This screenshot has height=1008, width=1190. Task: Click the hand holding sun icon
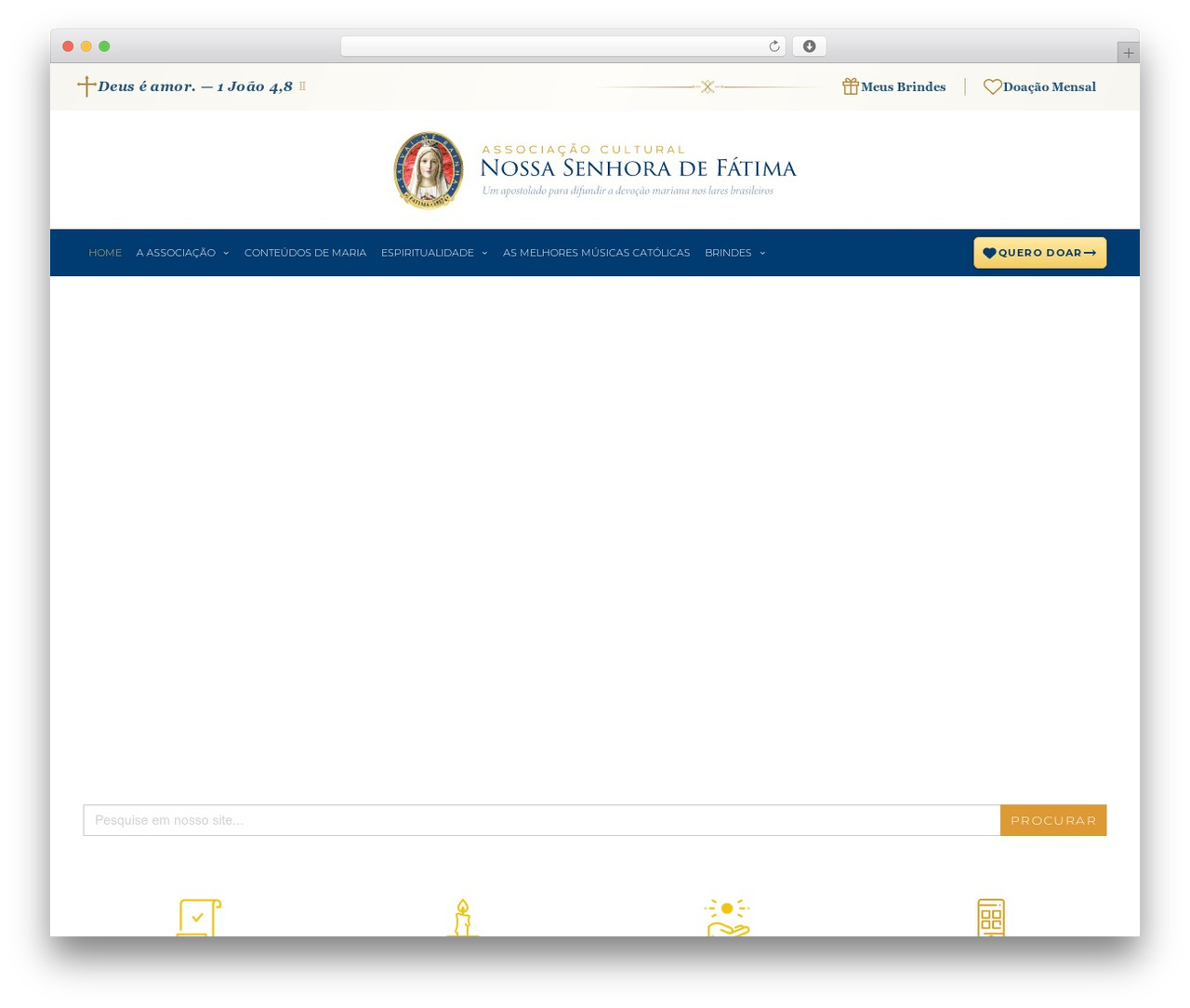point(727,918)
